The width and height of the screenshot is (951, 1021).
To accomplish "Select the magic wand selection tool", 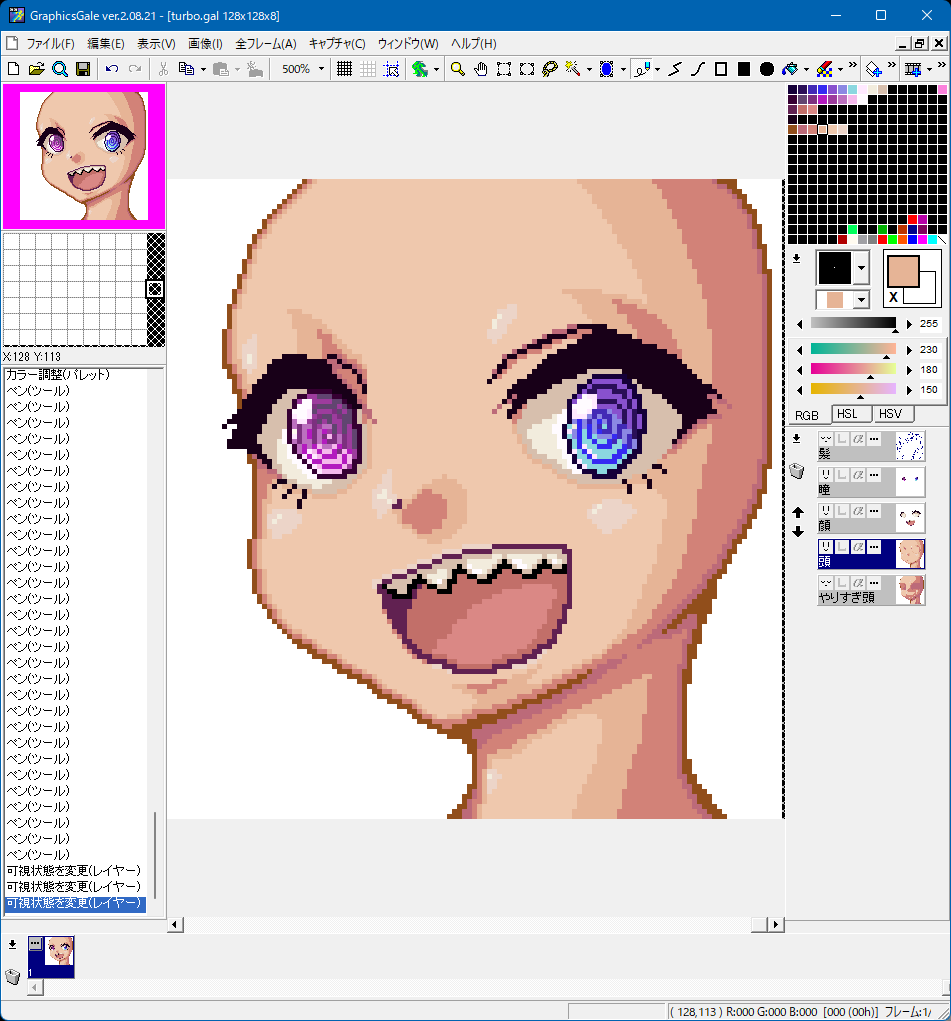I will [573, 69].
